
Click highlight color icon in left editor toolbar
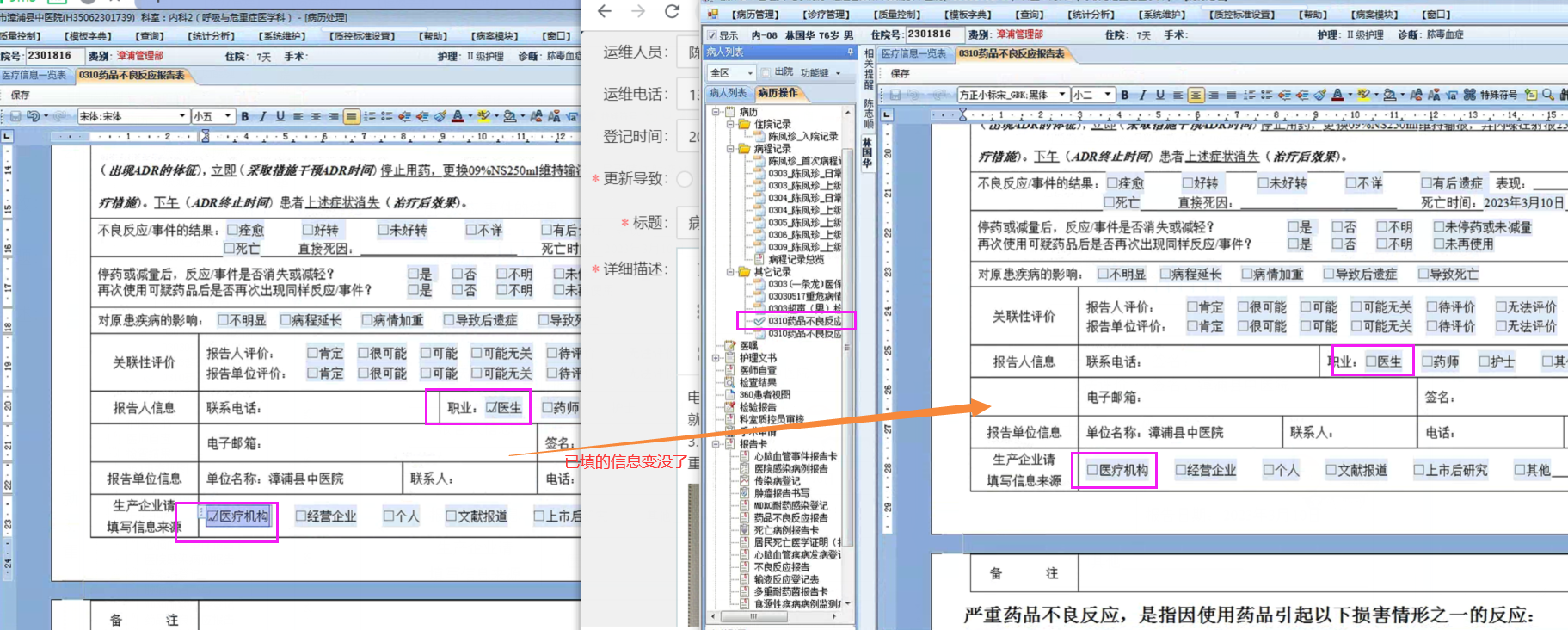point(483,116)
